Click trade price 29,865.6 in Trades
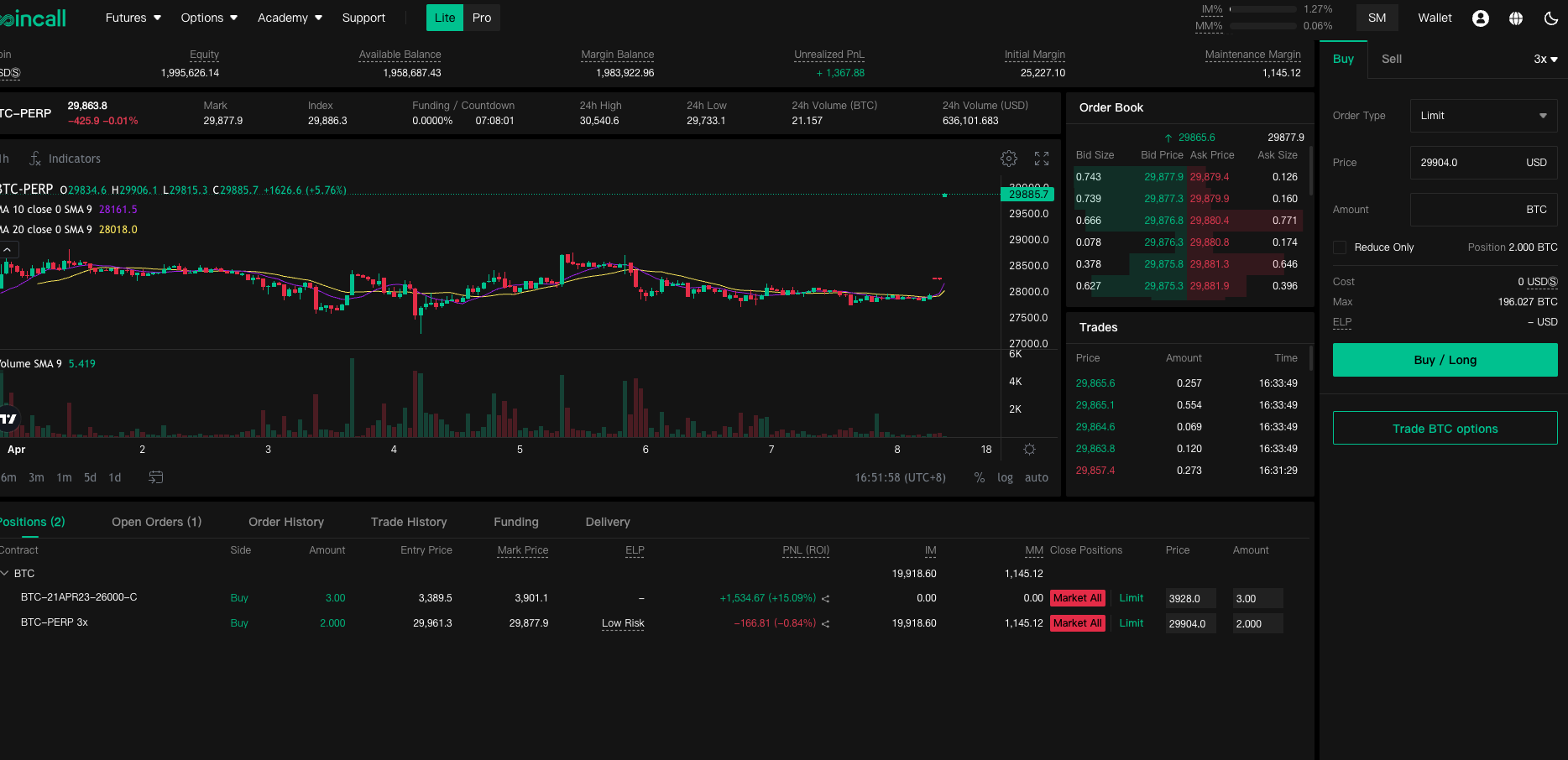 (1095, 383)
